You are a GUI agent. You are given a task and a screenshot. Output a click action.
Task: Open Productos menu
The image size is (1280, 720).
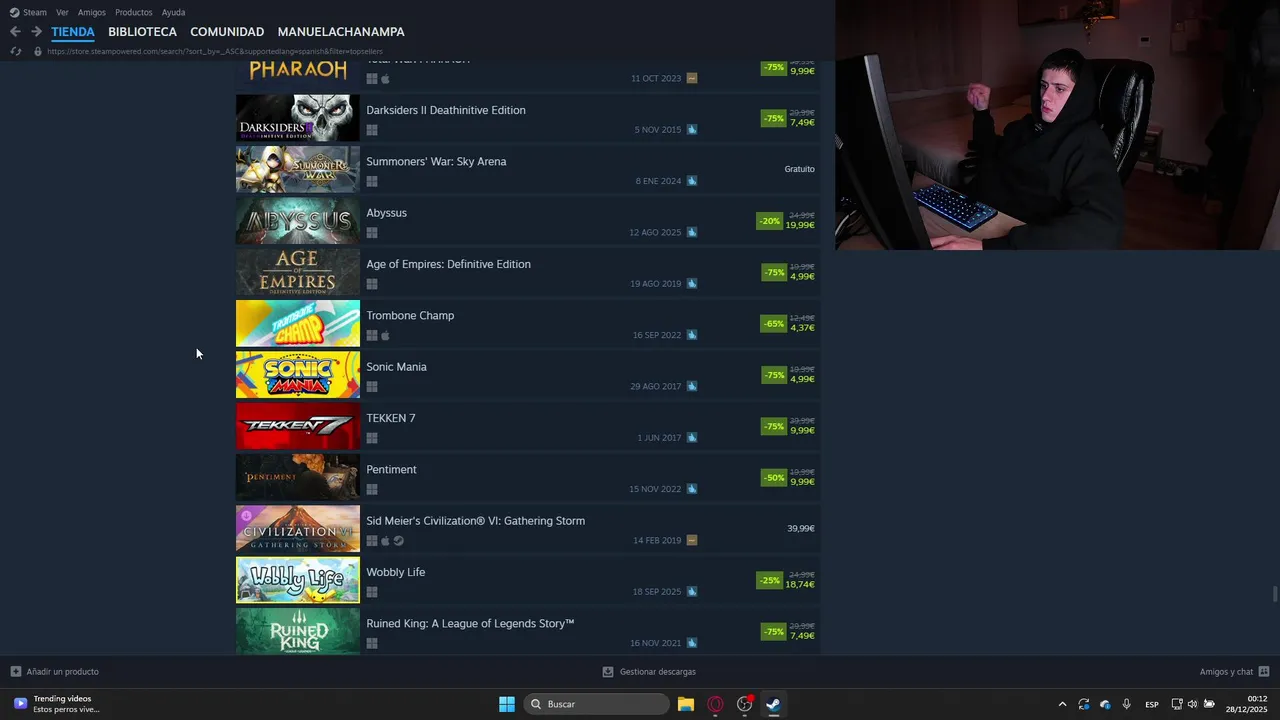[134, 12]
